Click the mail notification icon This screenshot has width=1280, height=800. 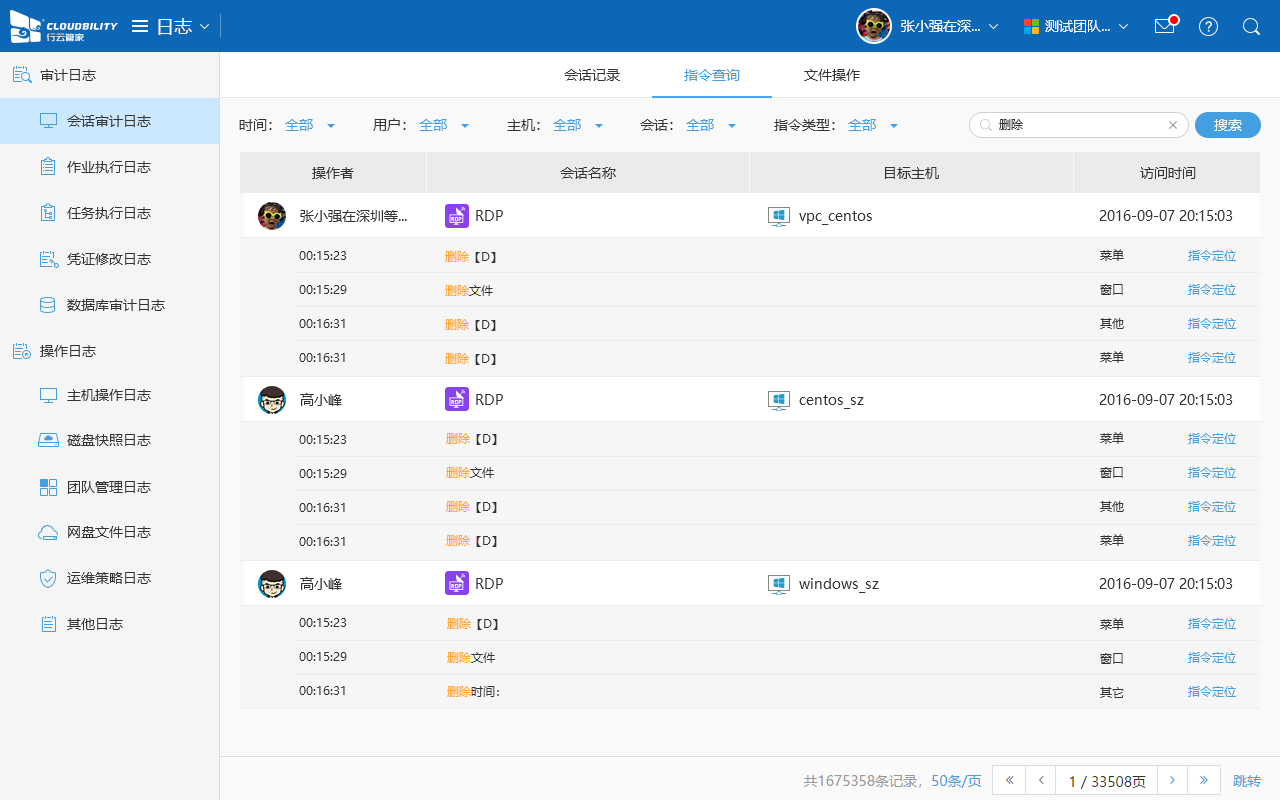(1164, 26)
